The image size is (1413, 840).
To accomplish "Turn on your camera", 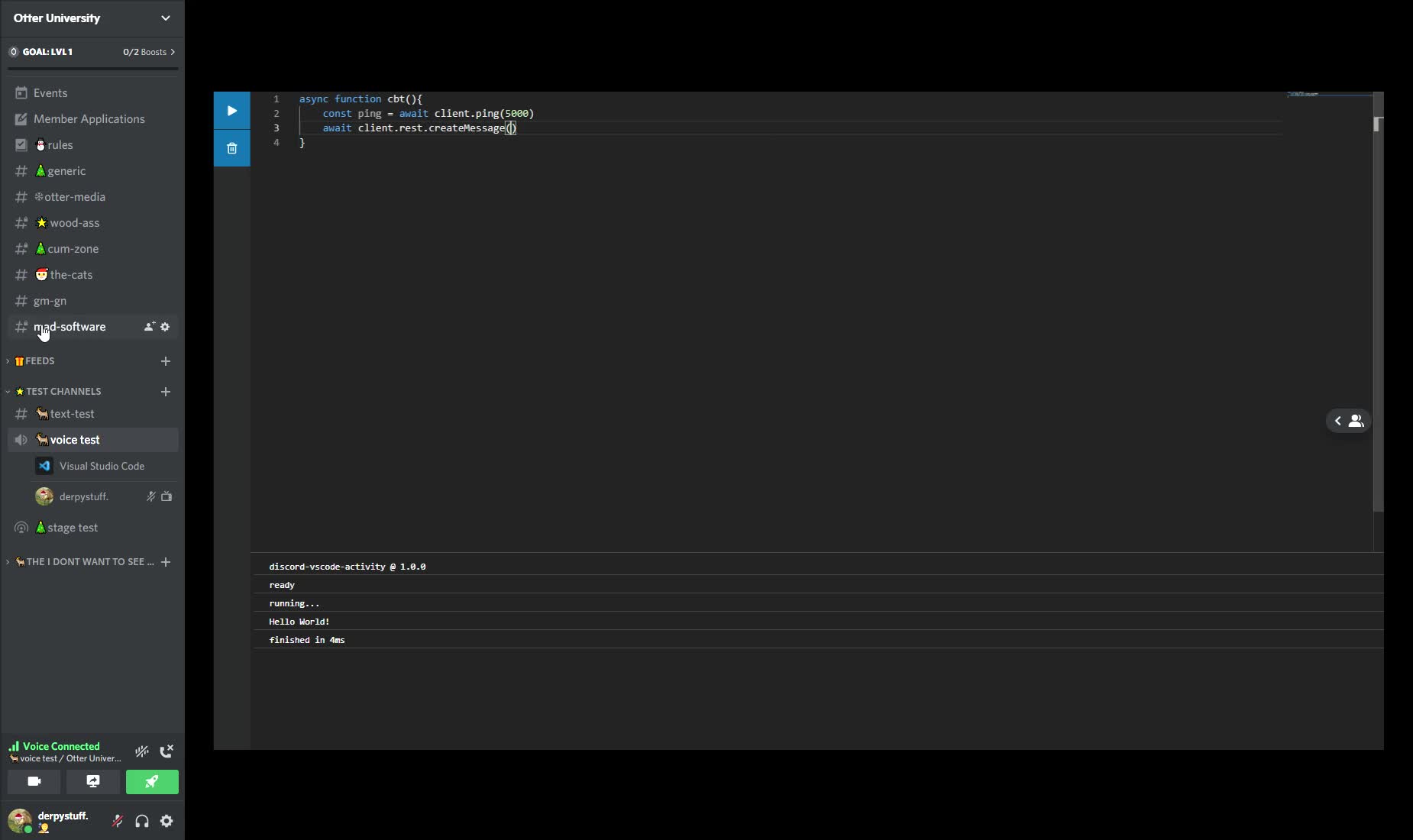I will tap(34, 781).
